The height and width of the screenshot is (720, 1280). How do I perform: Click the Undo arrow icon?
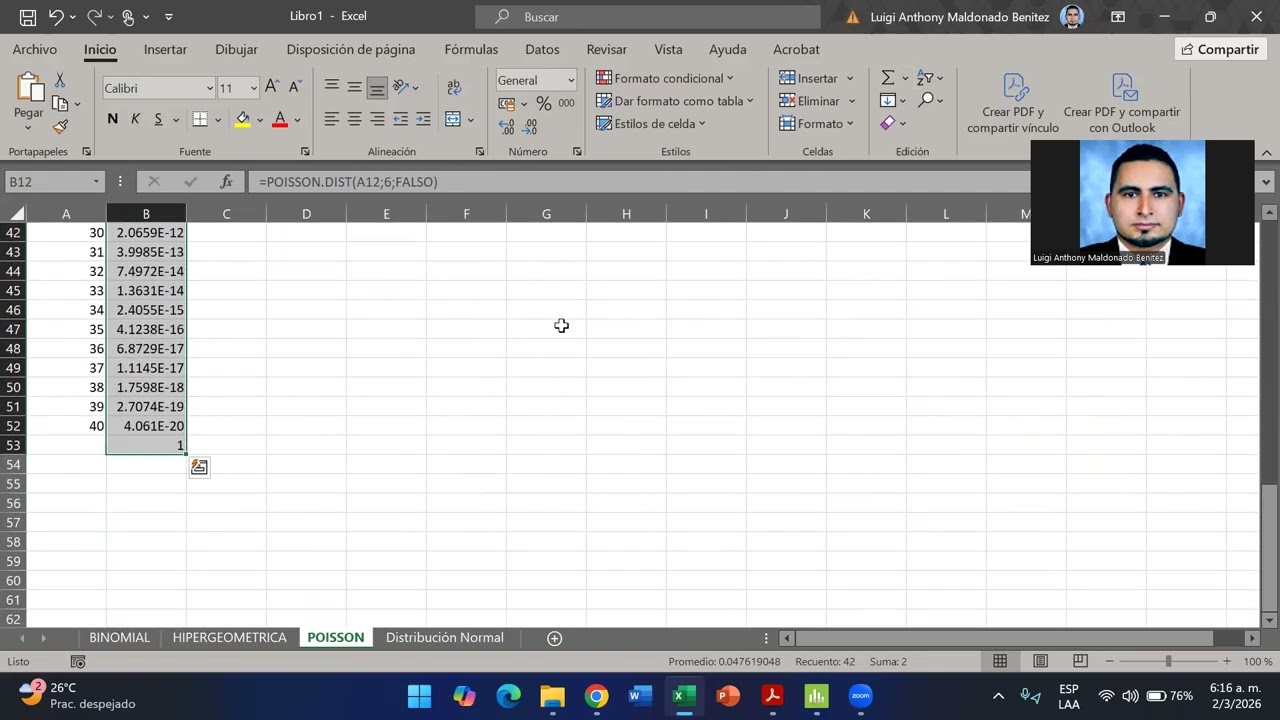56,17
